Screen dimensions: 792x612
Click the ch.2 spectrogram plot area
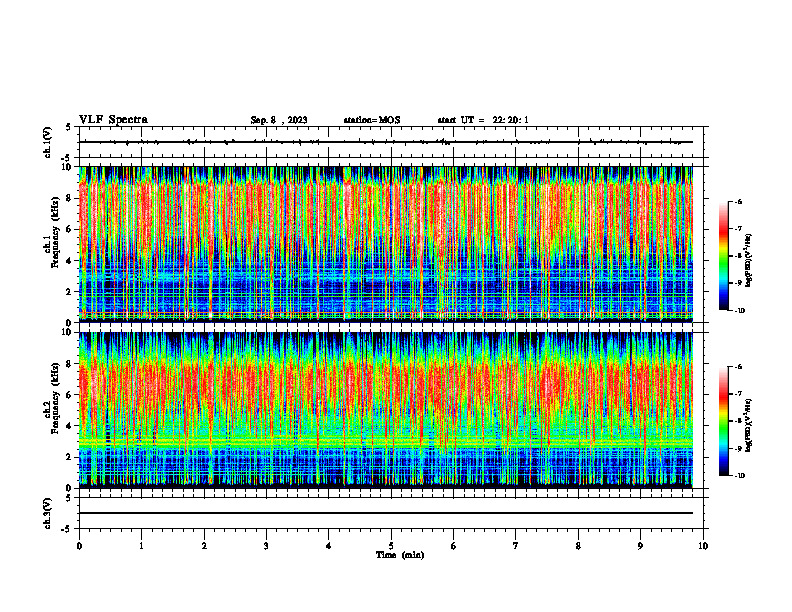[386, 410]
